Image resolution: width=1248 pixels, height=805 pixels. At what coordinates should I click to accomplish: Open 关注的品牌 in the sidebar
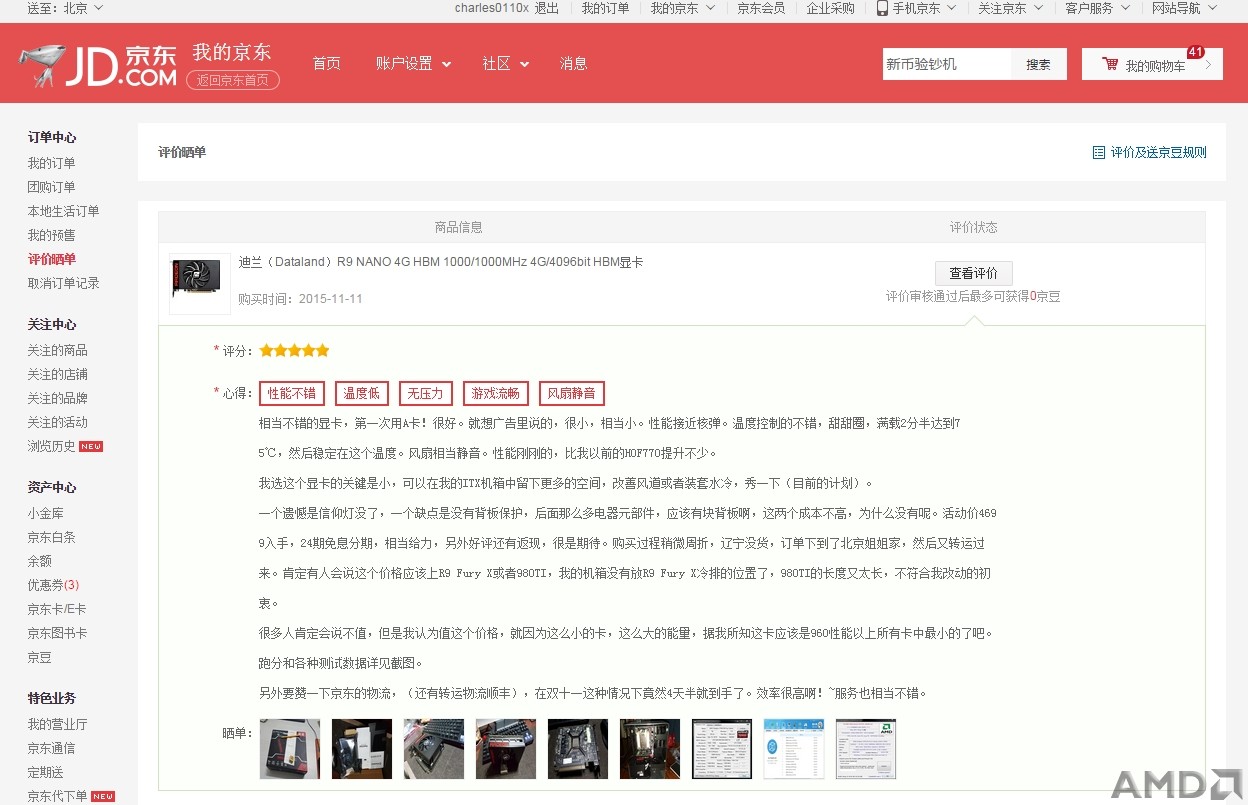57,398
